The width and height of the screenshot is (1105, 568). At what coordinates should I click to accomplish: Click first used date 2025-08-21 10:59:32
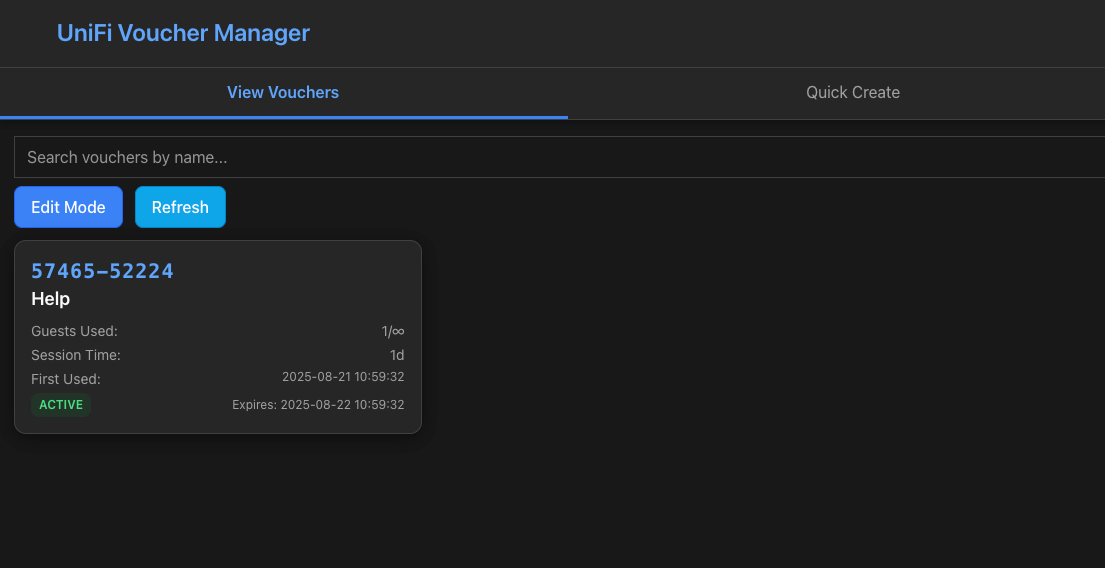[343, 377]
